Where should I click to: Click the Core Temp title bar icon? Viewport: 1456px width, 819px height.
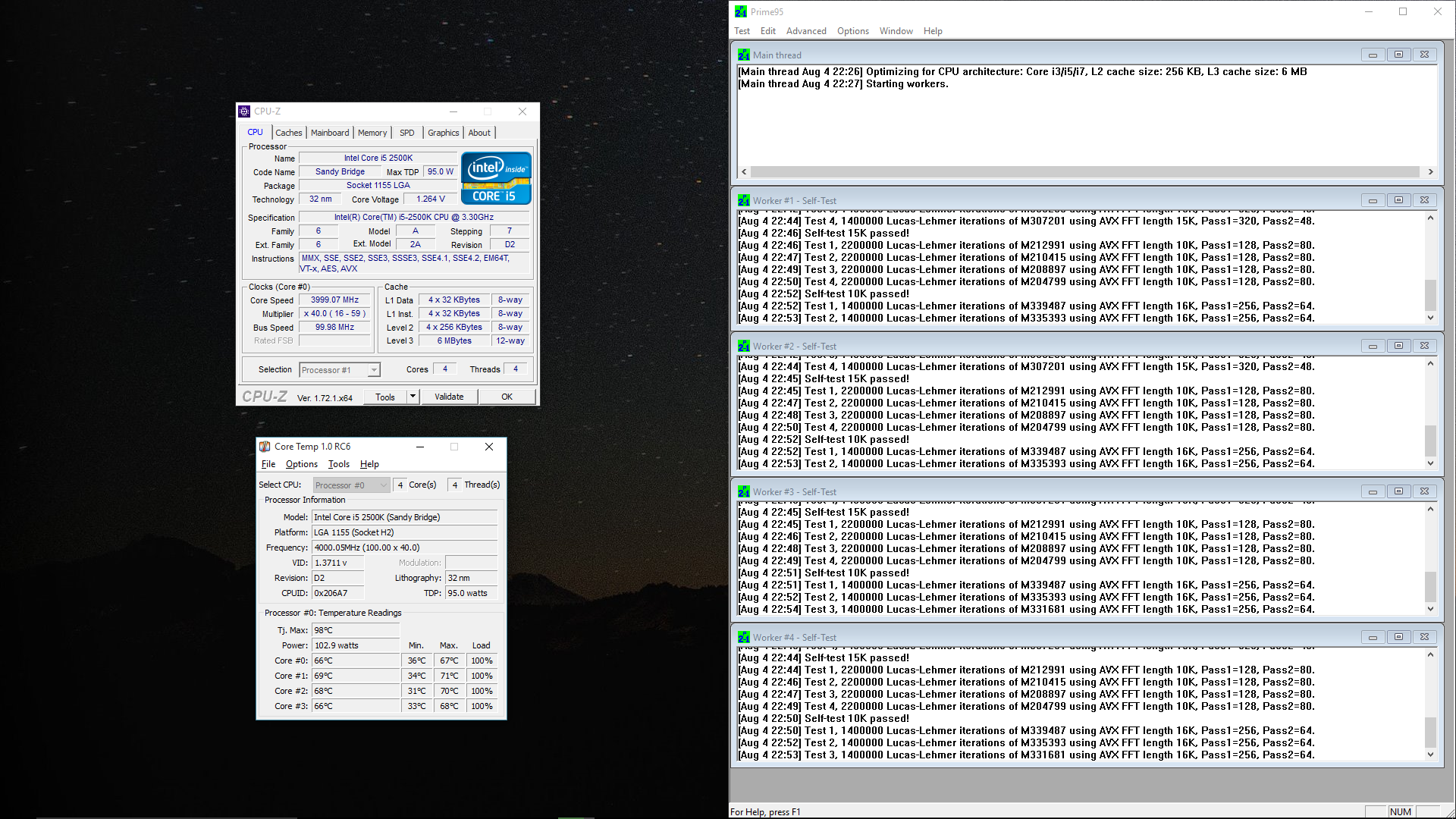[265, 447]
